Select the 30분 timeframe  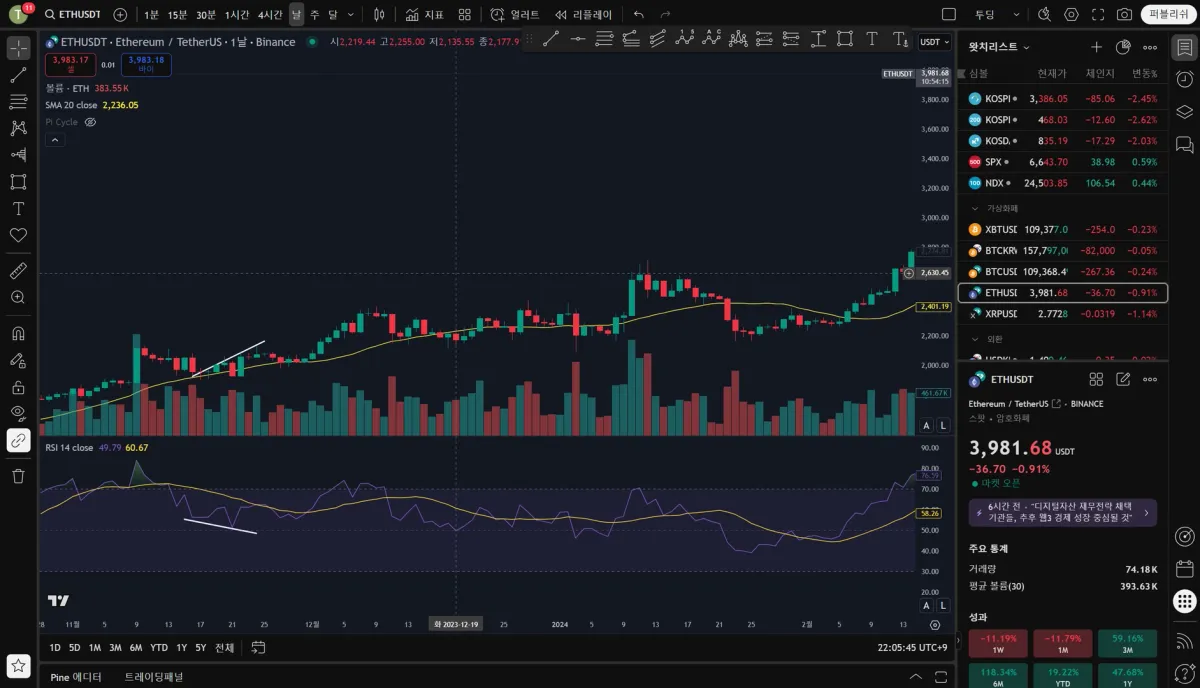(x=206, y=15)
